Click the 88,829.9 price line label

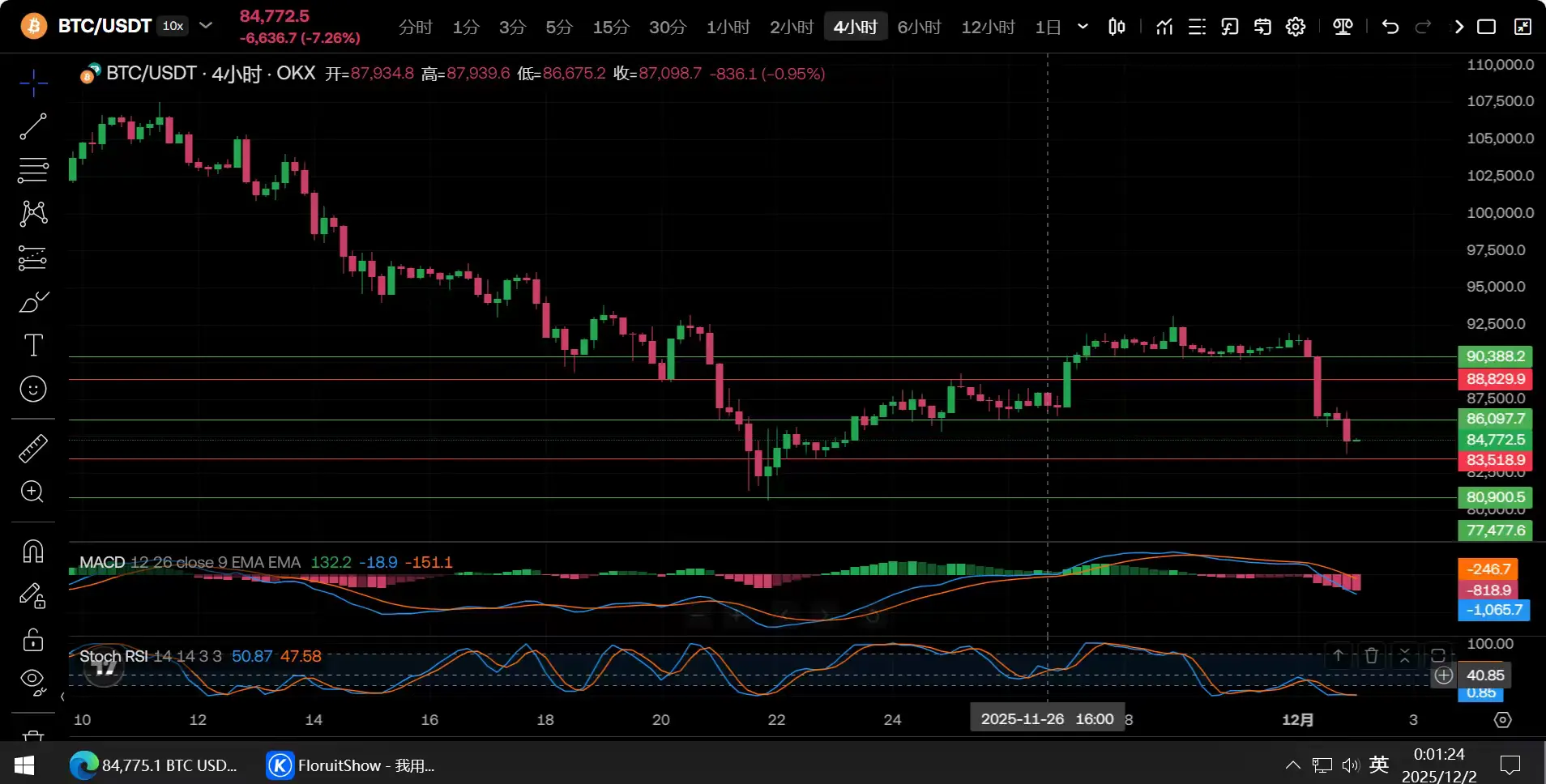[1496, 379]
